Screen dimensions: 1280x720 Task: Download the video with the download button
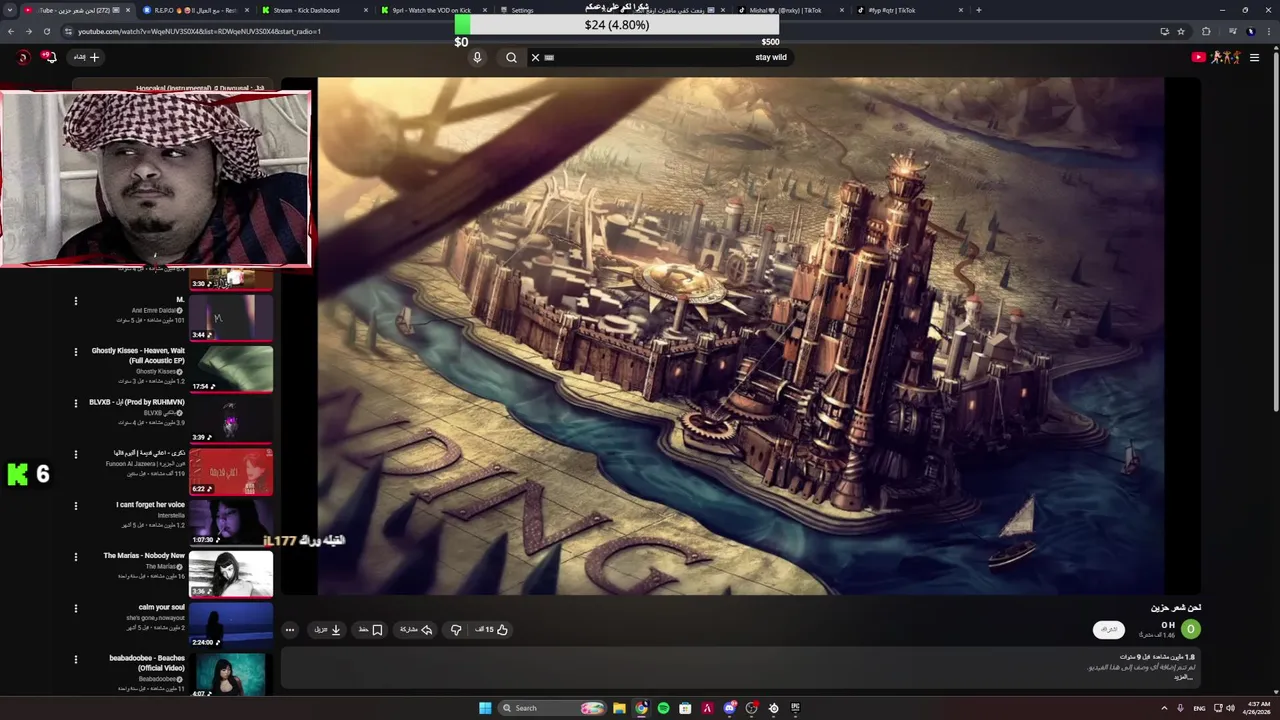(328, 630)
